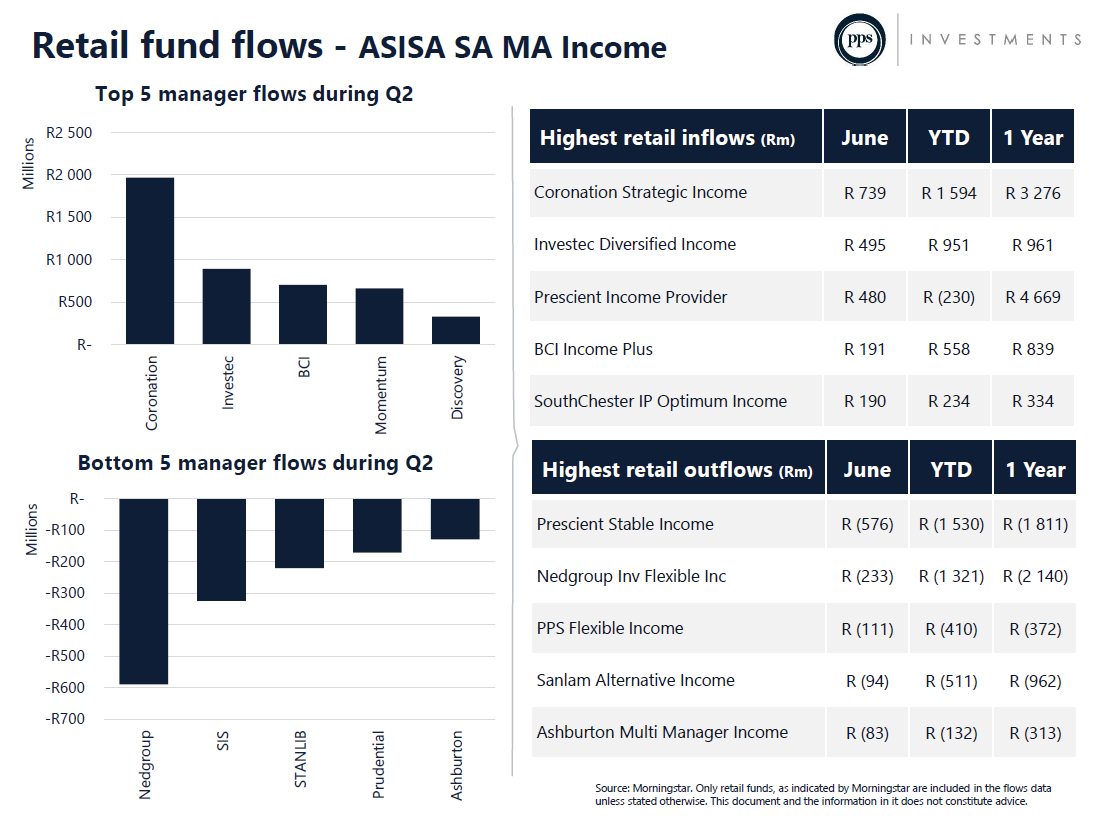Select Prescient Income Provider row label
Screen dimensions: 1098x823
pos(630,297)
